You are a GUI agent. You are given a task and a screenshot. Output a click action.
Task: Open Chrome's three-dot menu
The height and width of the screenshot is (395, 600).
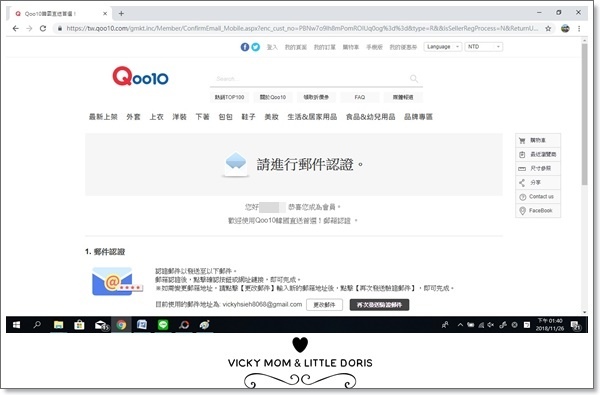click(579, 28)
